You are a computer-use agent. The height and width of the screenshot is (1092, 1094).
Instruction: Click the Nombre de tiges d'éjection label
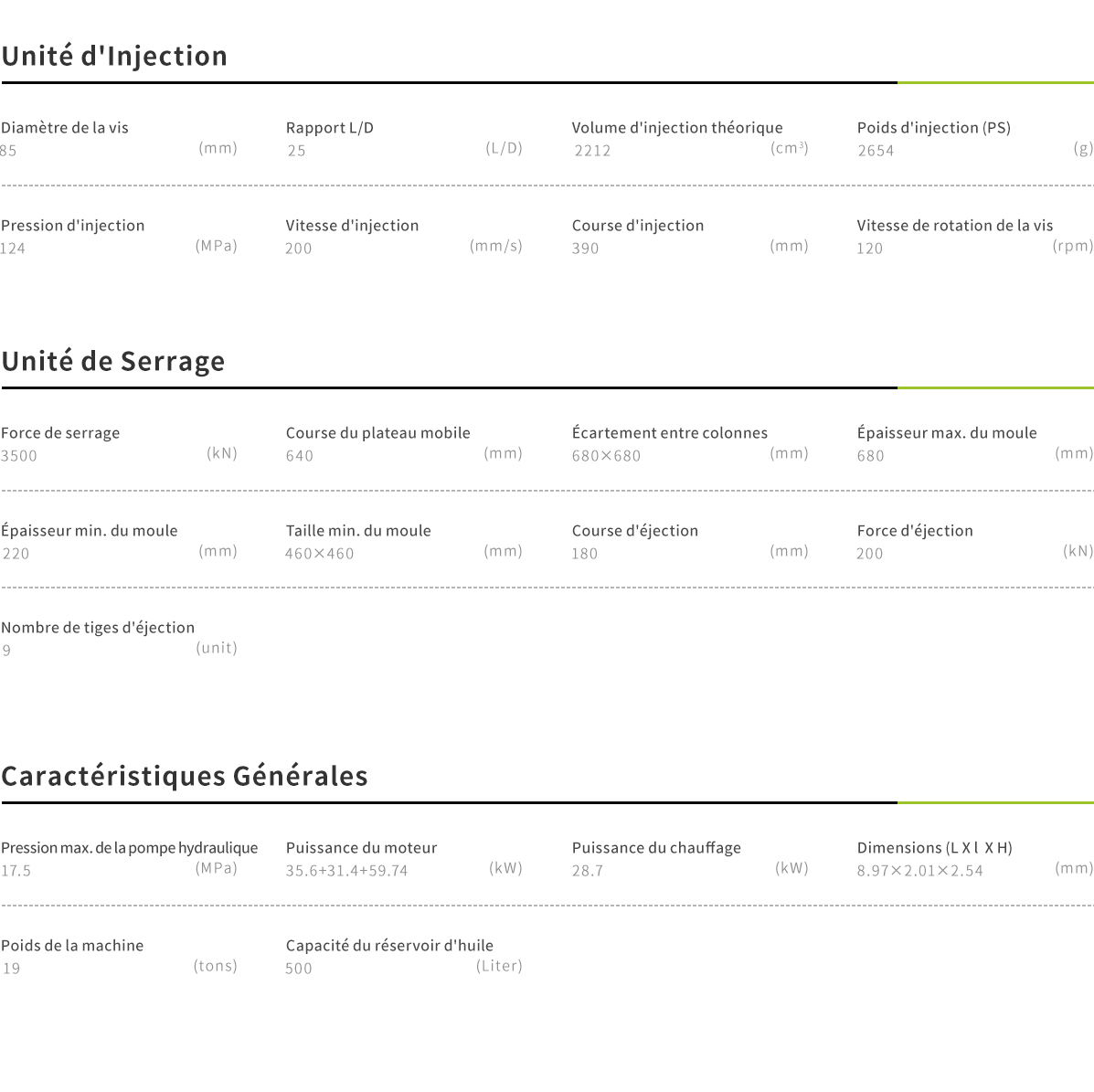point(98,628)
